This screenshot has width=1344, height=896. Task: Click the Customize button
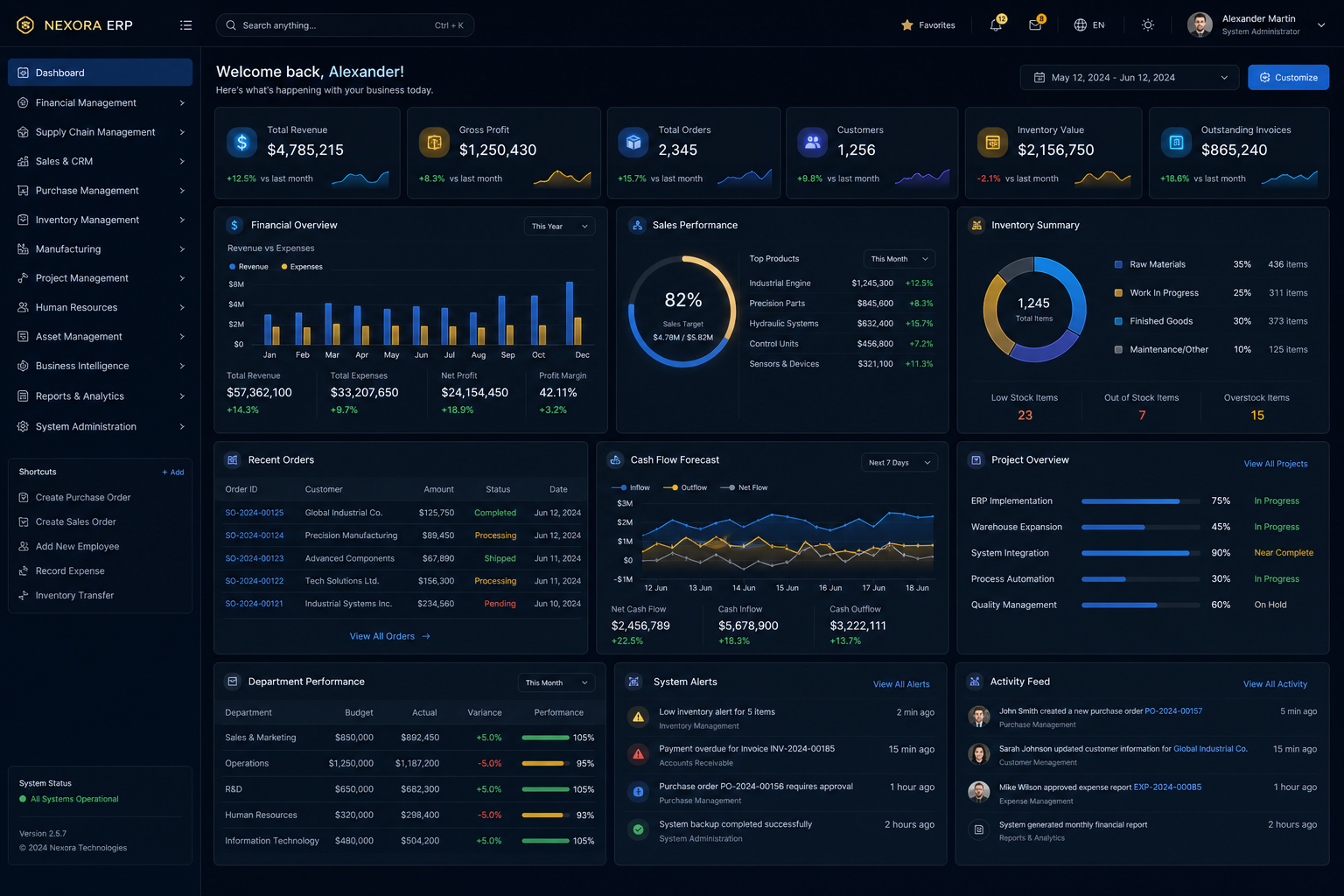(x=1288, y=78)
